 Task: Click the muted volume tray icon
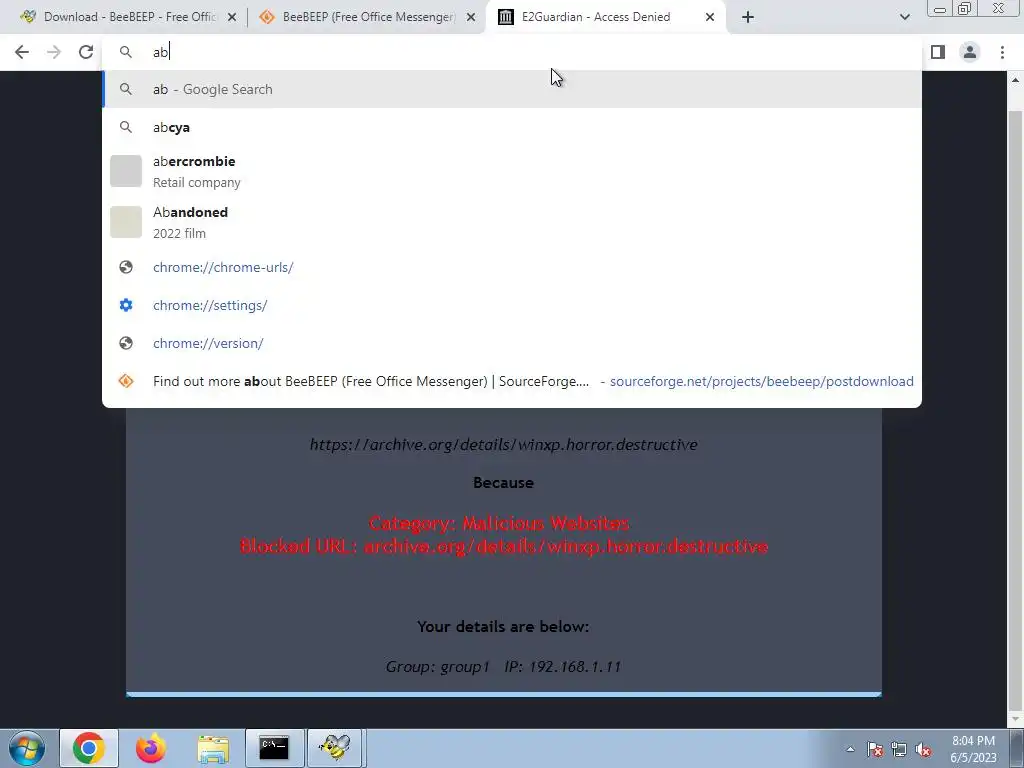[923, 749]
